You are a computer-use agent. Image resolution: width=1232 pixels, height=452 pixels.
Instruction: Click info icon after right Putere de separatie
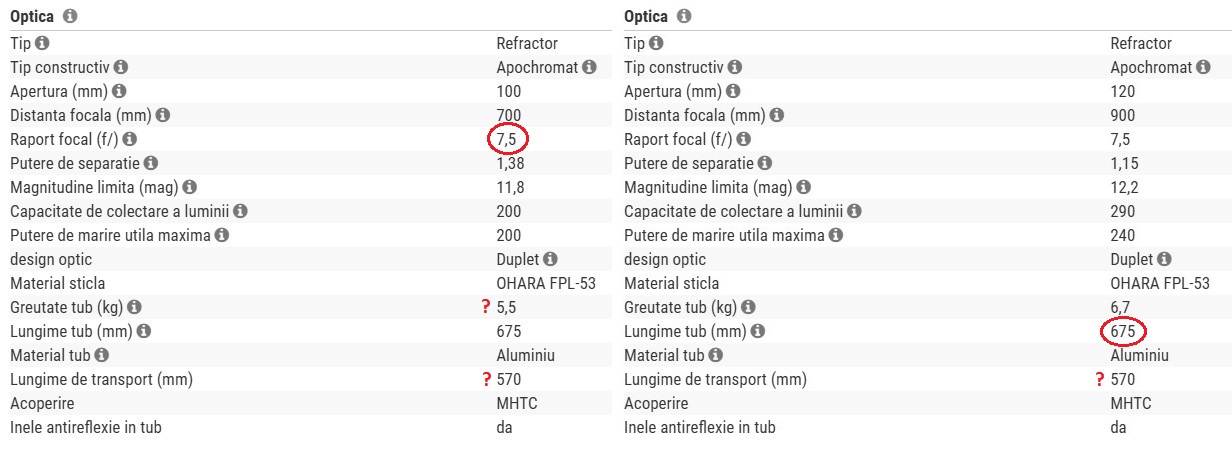(x=766, y=163)
